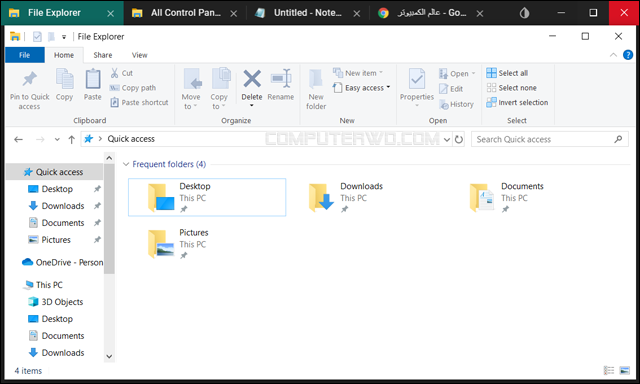Open the File menu tab
640x384 pixels.
click(24, 55)
